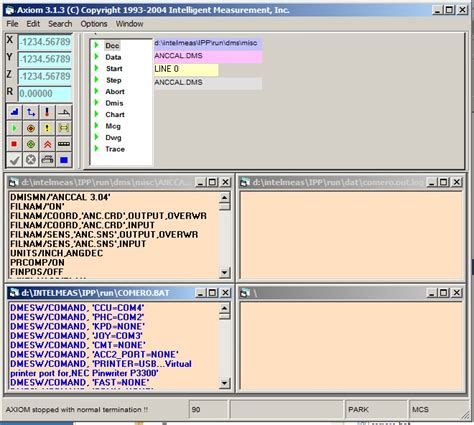Open the File menu
474x425 pixels.
12,24
